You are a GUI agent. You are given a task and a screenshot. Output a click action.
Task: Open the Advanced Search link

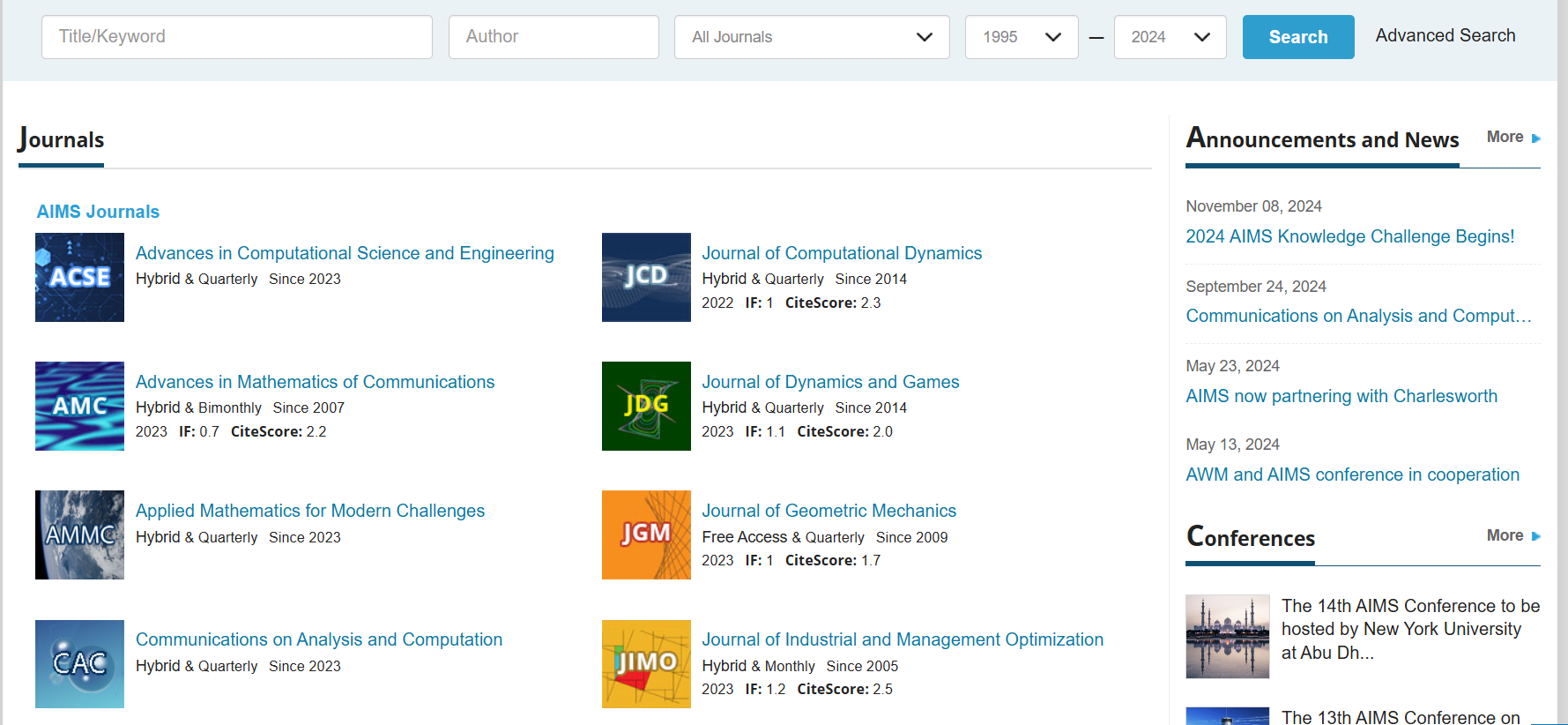coord(1445,35)
